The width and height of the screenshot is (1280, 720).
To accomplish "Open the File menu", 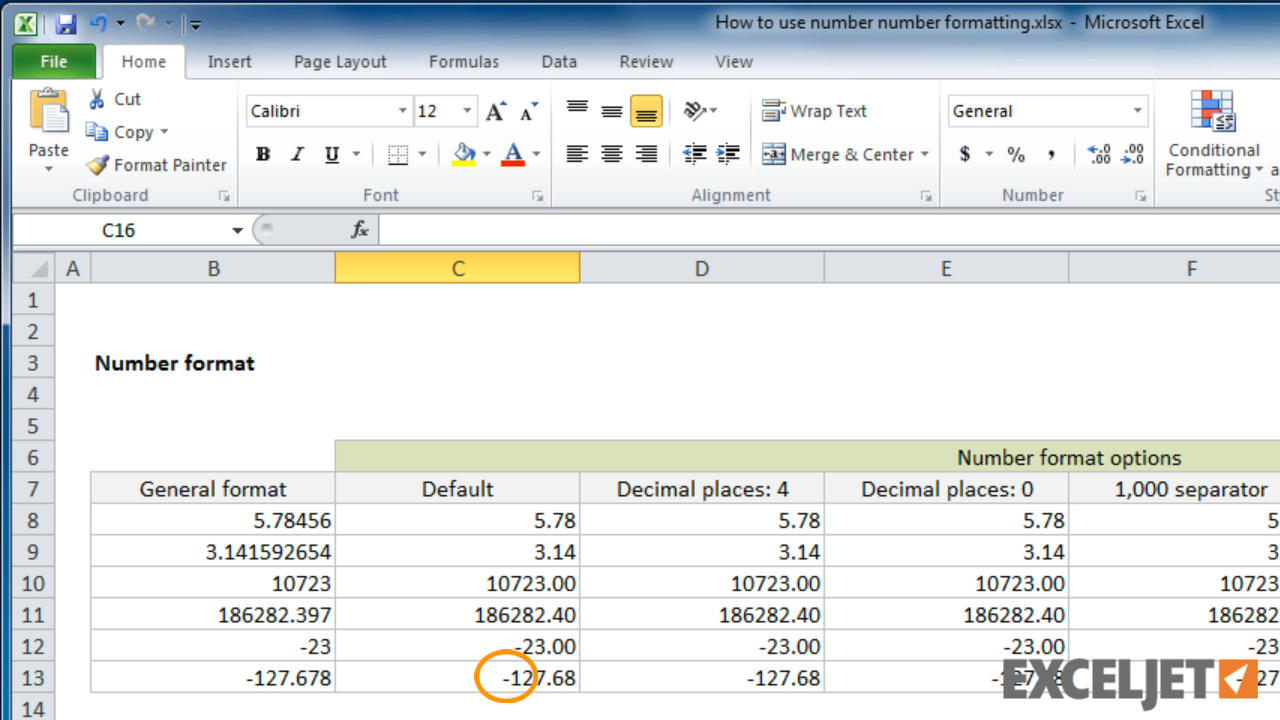I will (53, 61).
